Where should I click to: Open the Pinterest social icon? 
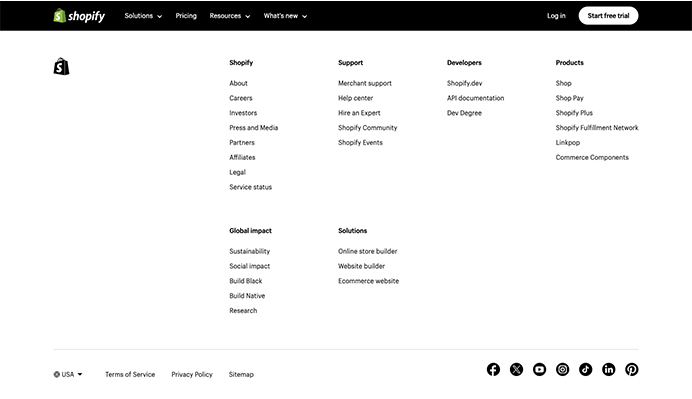[x=632, y=369]
